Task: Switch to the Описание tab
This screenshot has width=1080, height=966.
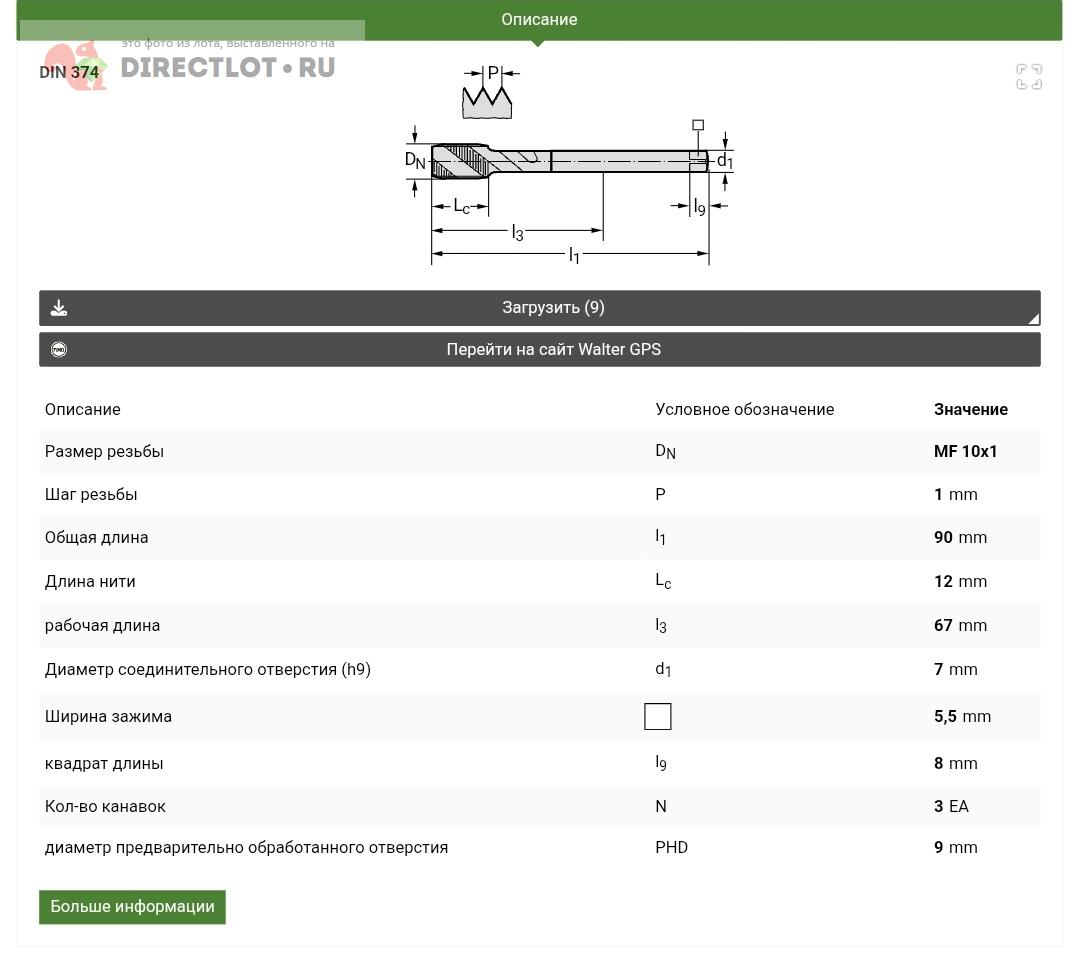Action: pos(539,20)
